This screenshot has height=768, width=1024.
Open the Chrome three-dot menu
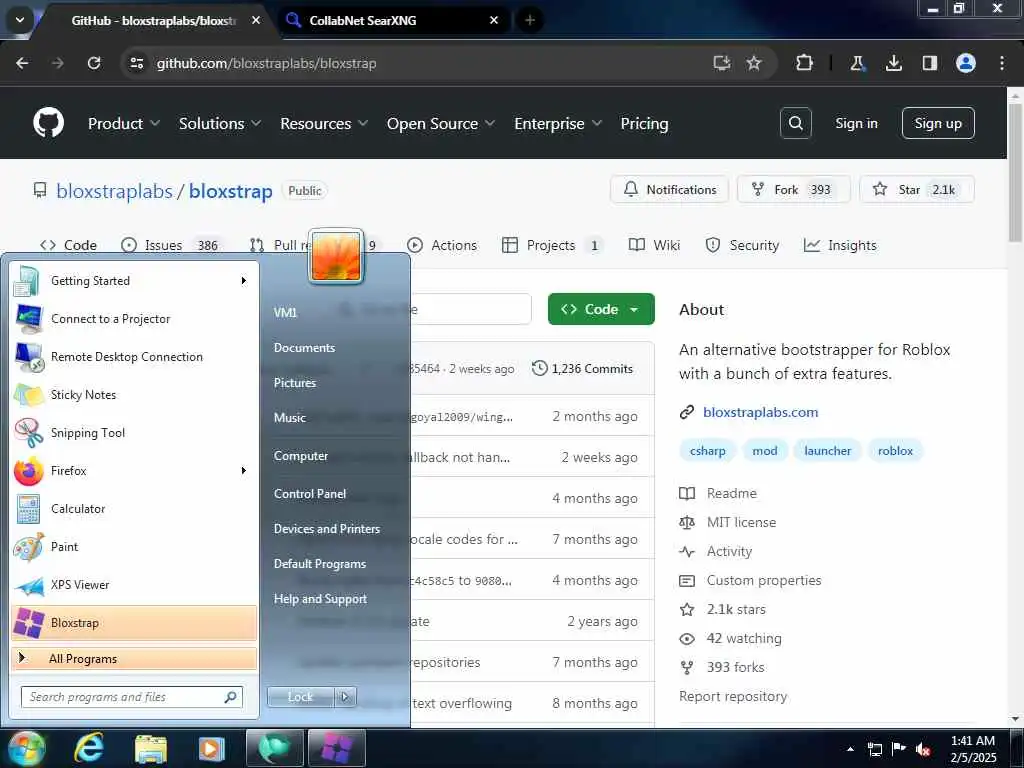coord(1002,63)
